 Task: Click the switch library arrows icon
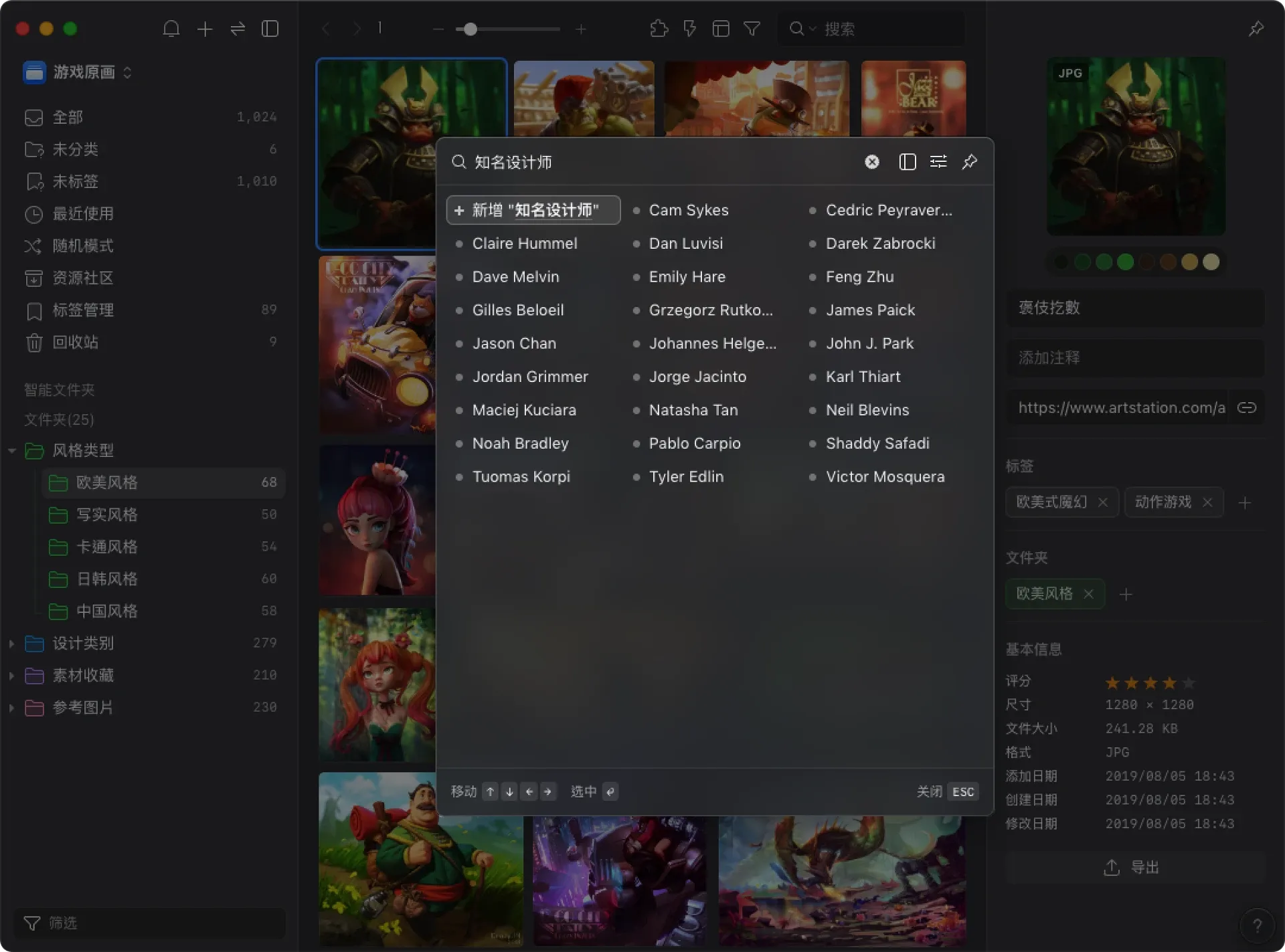point(238,29)
